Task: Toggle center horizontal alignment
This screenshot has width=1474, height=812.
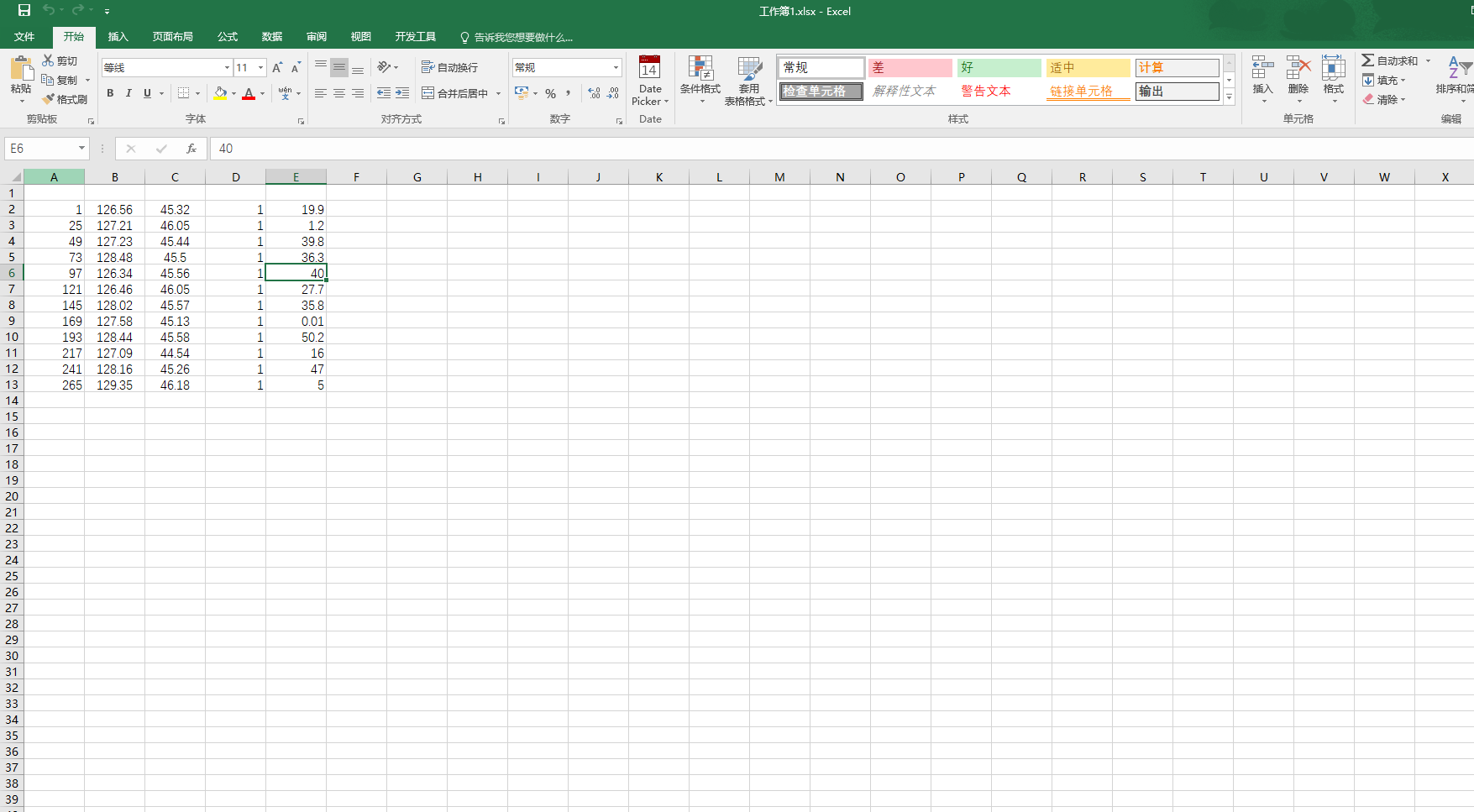Action: pos(339,93)
